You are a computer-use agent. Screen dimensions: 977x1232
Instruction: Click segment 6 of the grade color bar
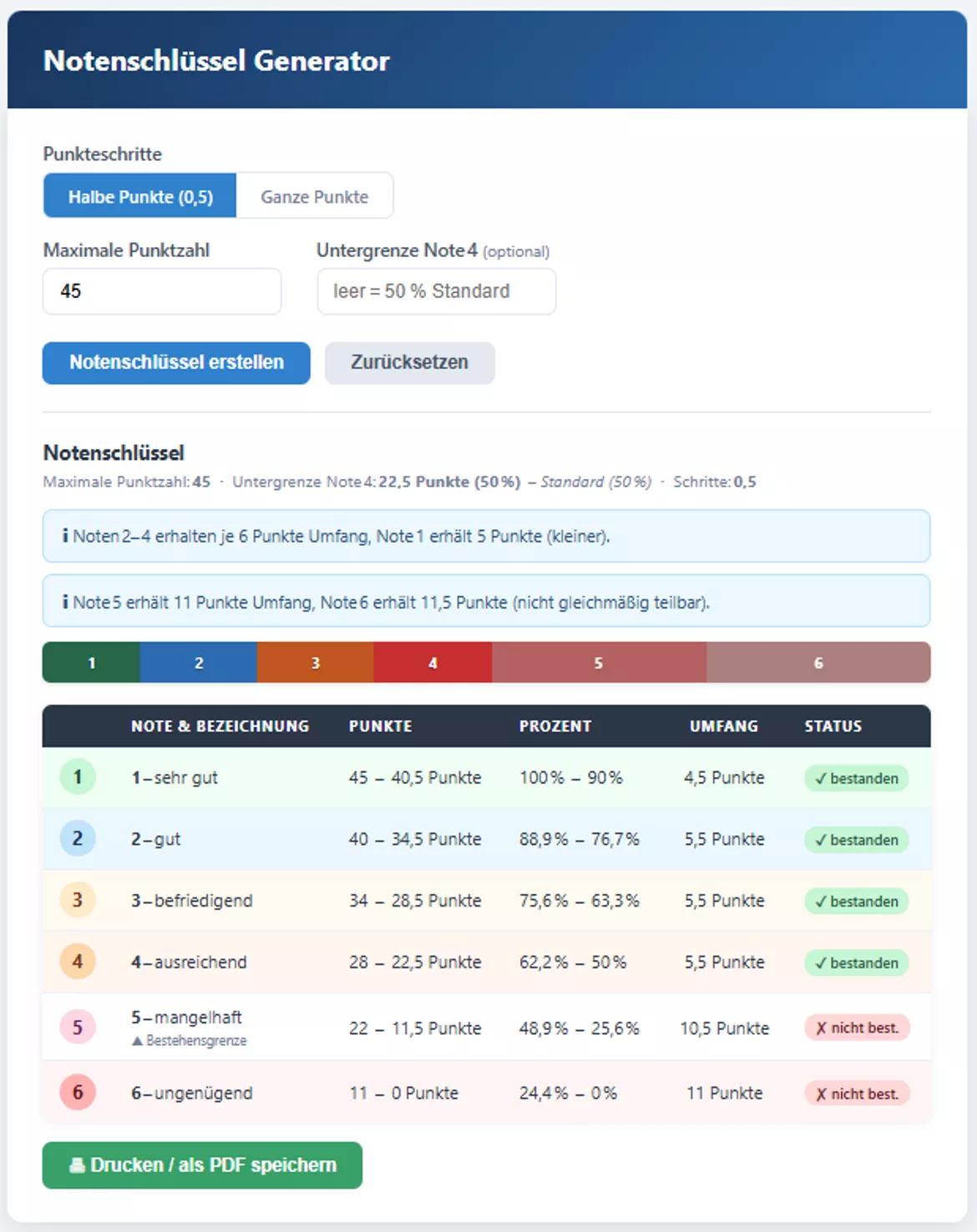click(818, 663)
